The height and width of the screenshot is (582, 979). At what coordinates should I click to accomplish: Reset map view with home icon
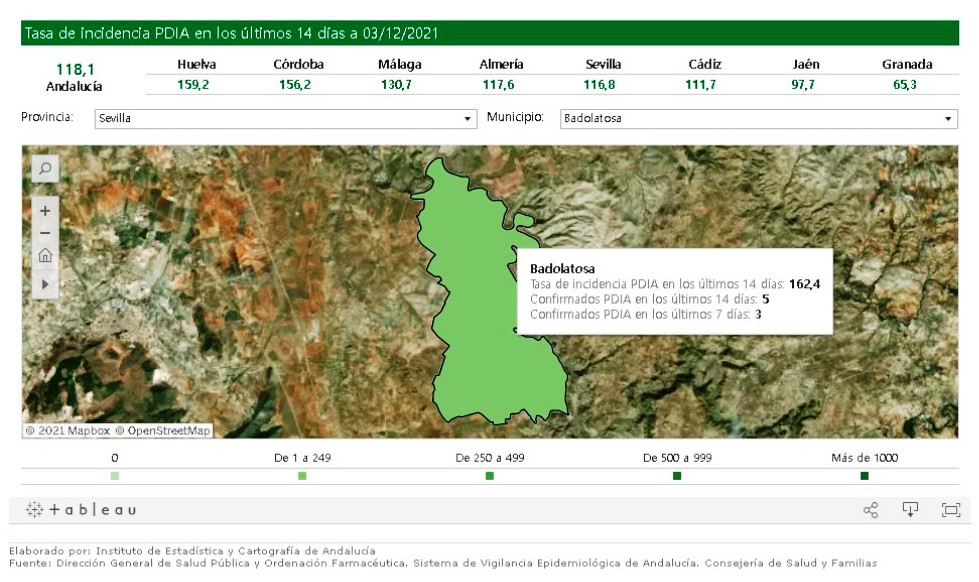point(45,256)
